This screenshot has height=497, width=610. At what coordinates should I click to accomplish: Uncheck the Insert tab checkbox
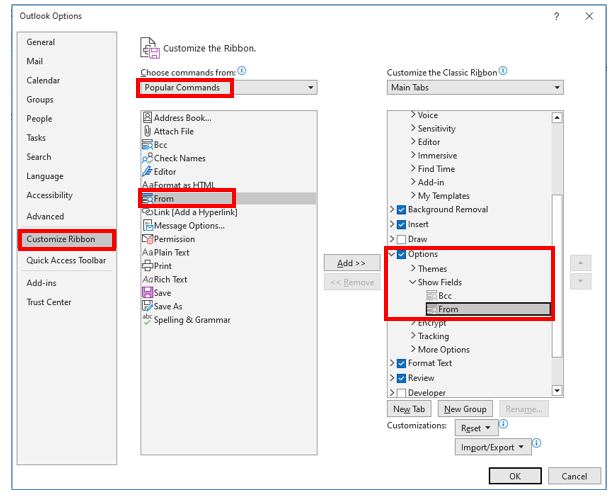(401, 224)
